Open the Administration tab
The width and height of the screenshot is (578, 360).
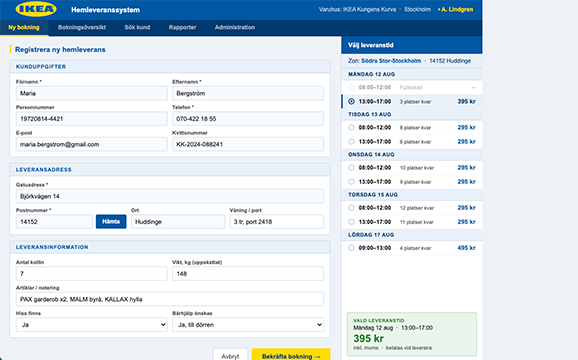pyautogui.click(x=235, y=27)
